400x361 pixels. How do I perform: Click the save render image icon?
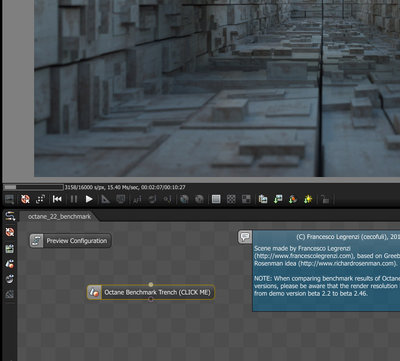pyautogui.click(x=278, y=199)
